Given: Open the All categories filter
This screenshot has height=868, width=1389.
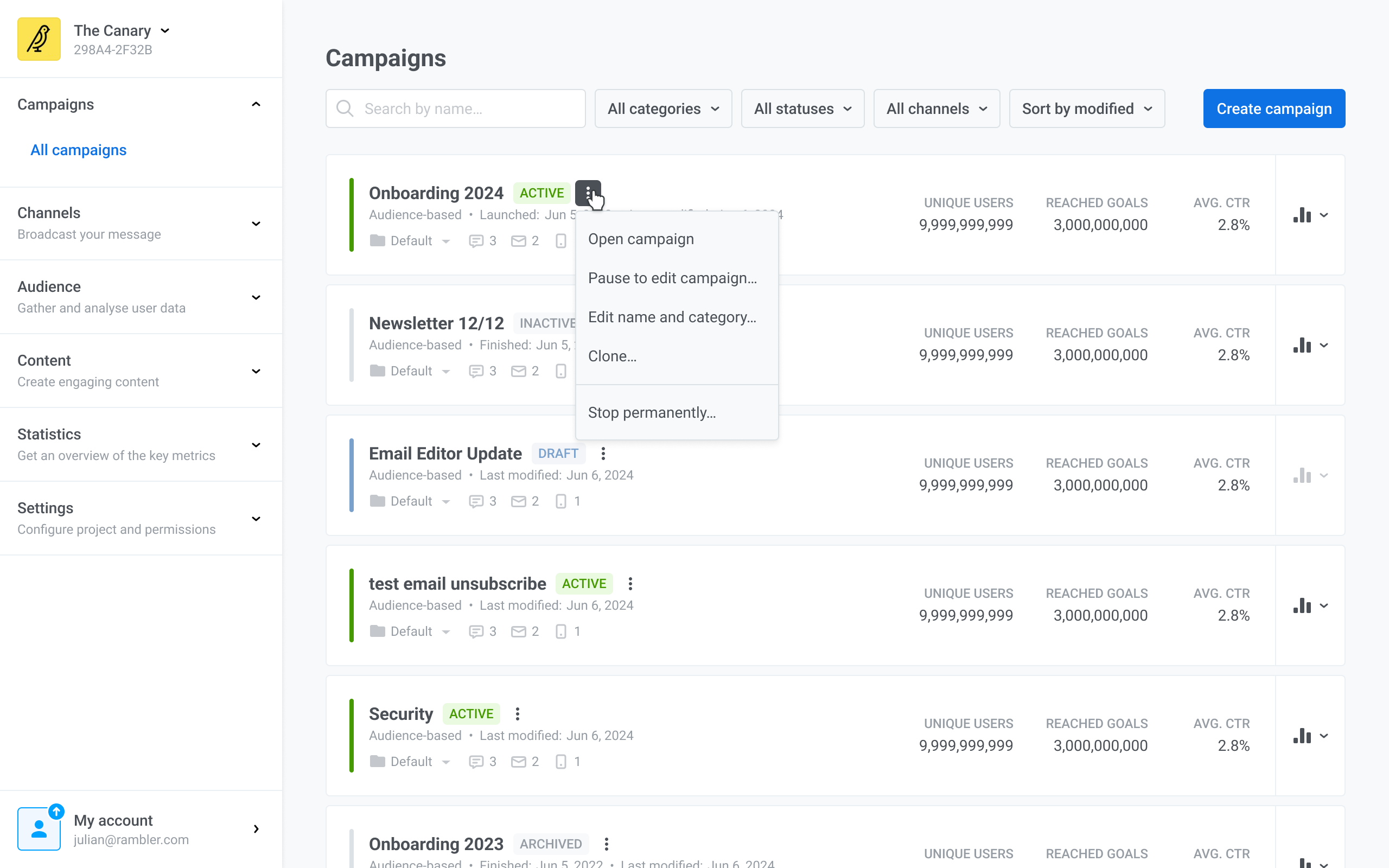Looking at the screenshot, I should 664,108.
